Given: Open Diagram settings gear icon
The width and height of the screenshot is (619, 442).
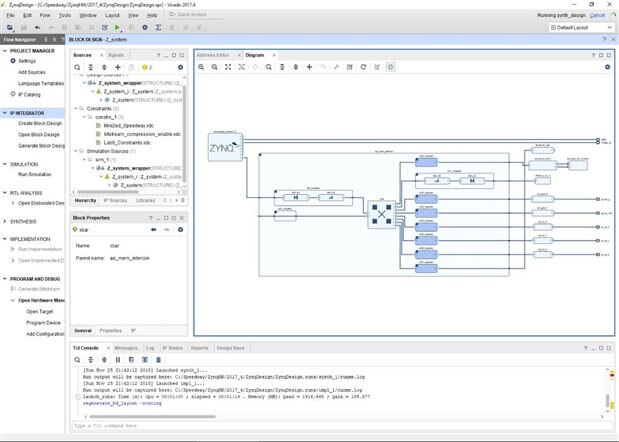Looking at the screenshot, I should click(607, 67).
